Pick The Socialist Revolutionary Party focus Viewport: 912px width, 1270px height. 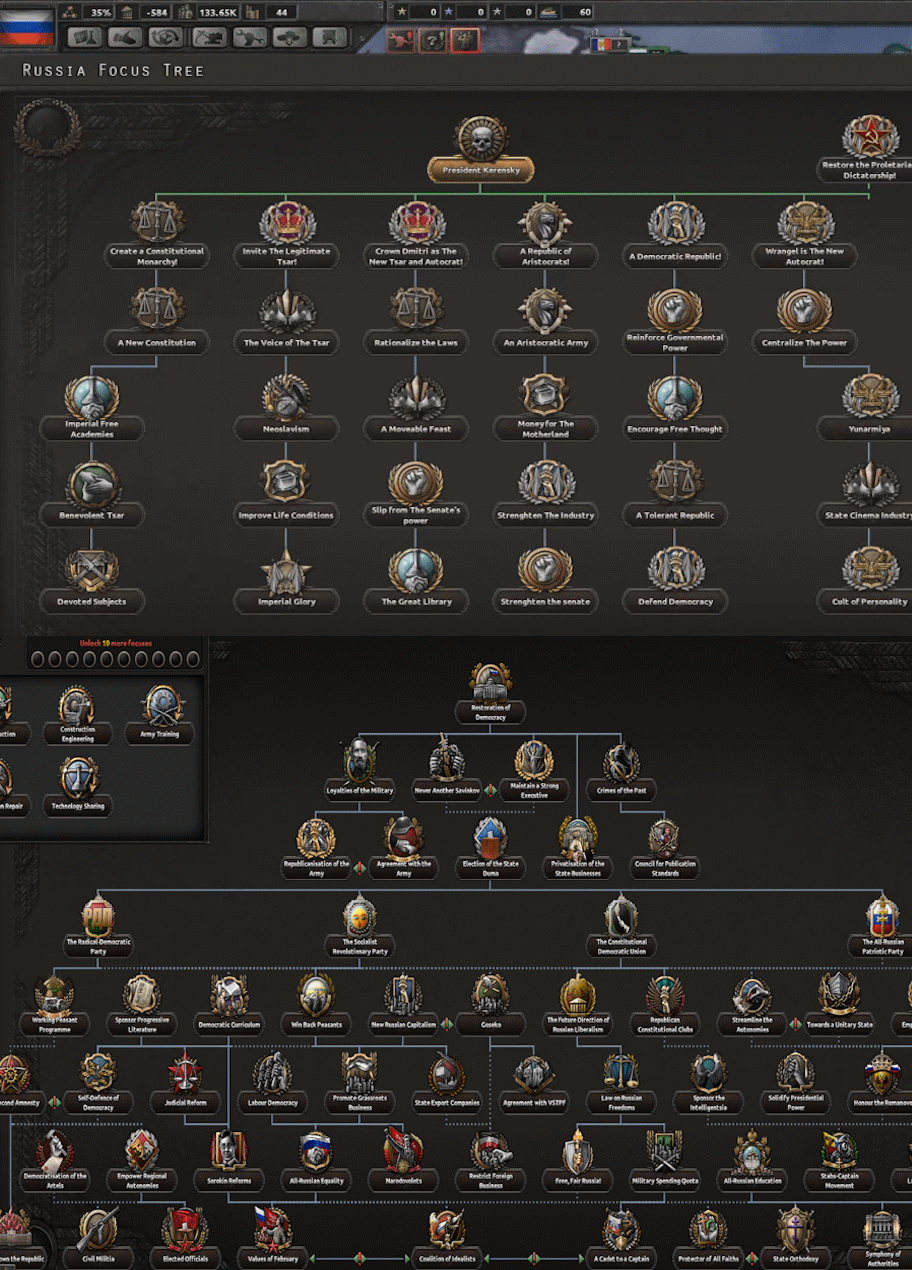pos(359,925)
